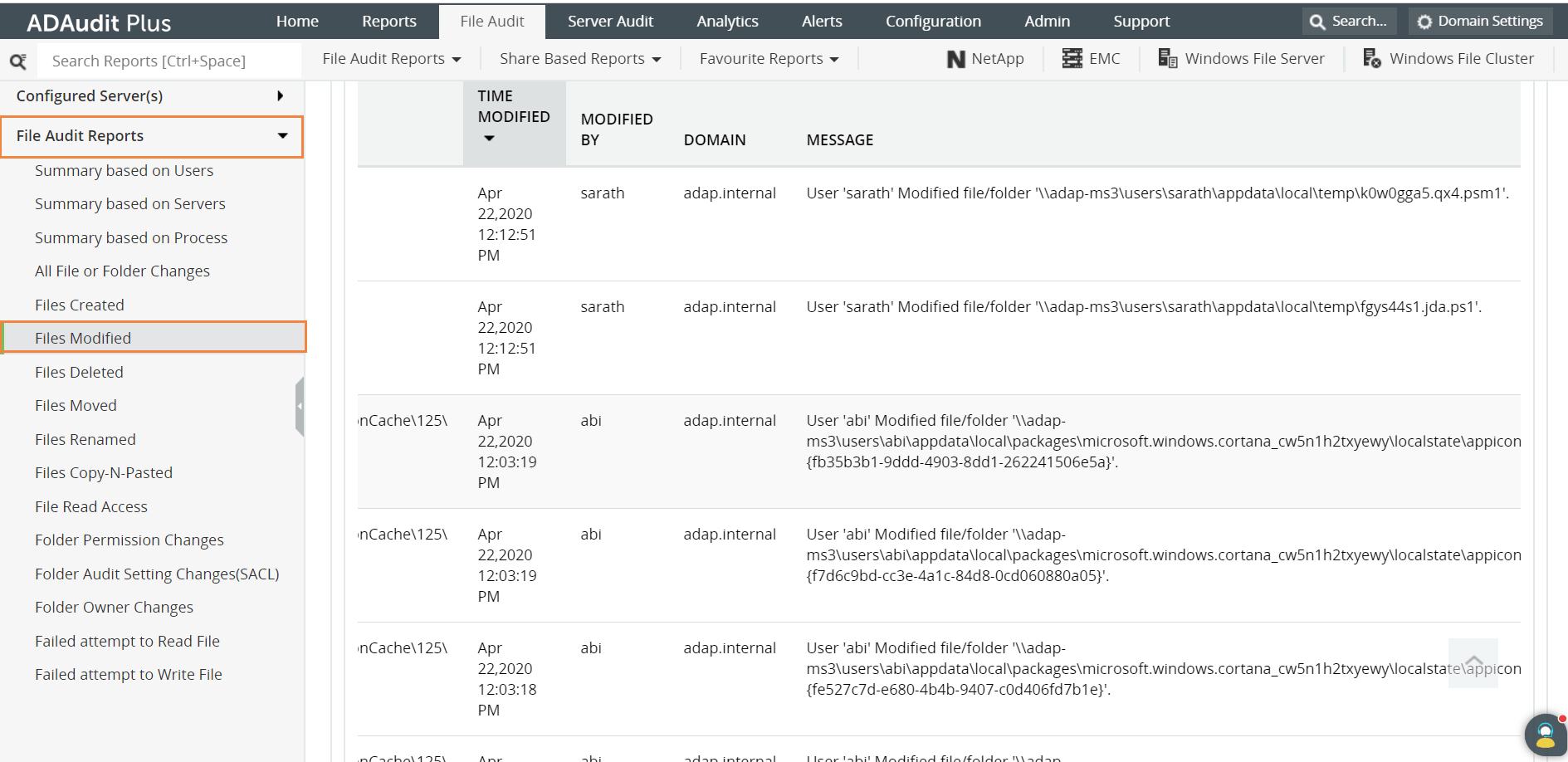
Task: Switch to the Server Audit tab
Action: tap(610, 21)
